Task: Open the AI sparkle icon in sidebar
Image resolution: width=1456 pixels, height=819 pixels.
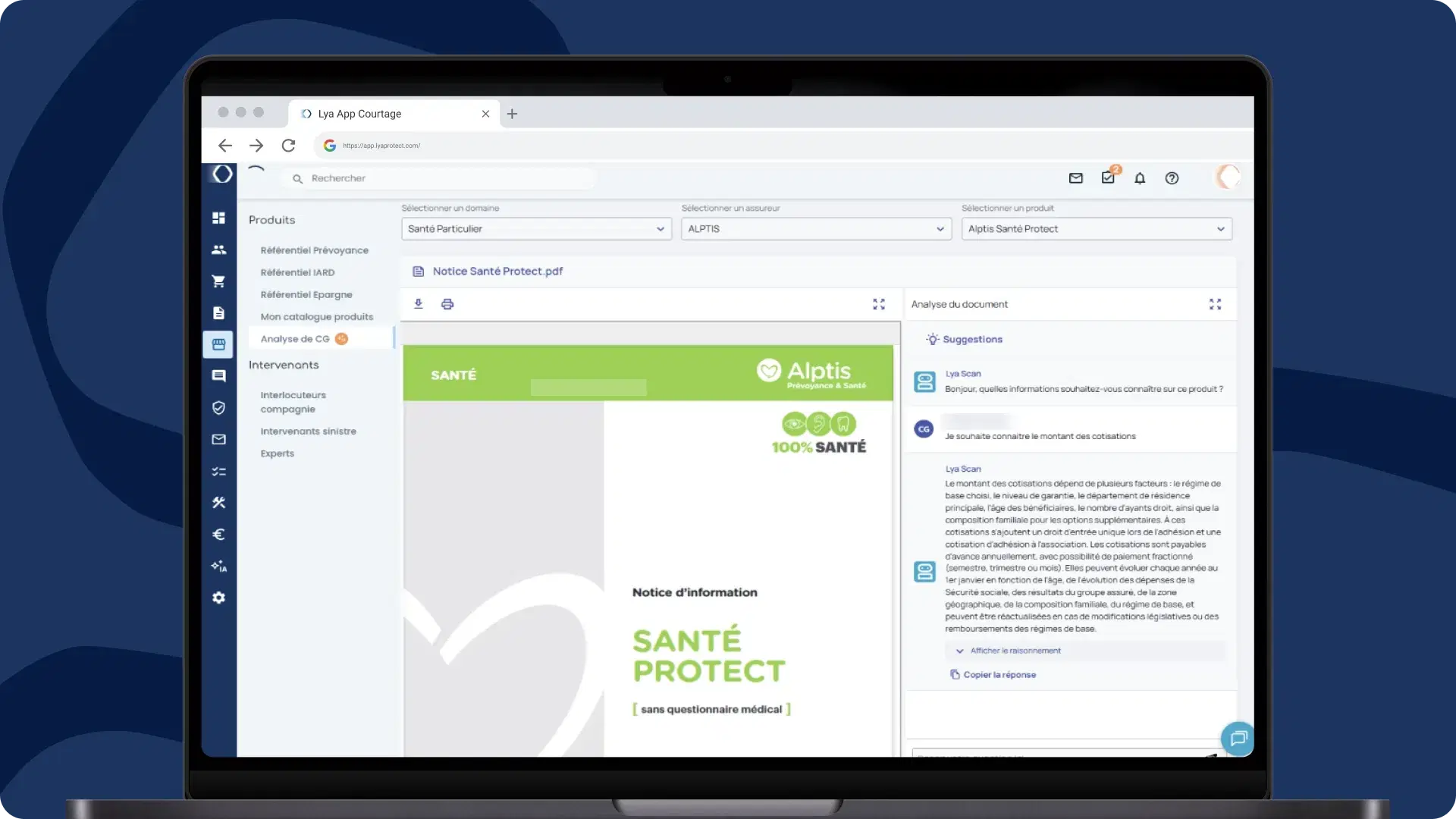Action: coord(218,566)
